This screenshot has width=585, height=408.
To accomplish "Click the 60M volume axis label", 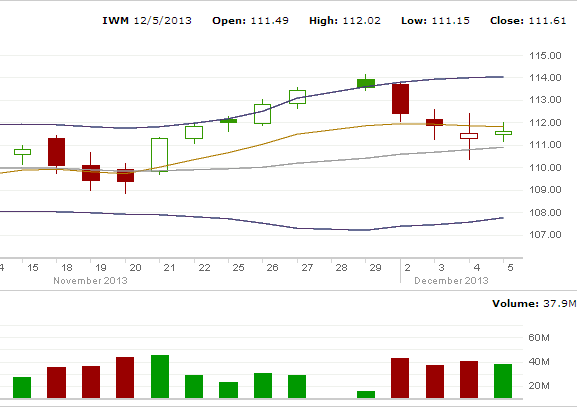I will pos(539,338).
